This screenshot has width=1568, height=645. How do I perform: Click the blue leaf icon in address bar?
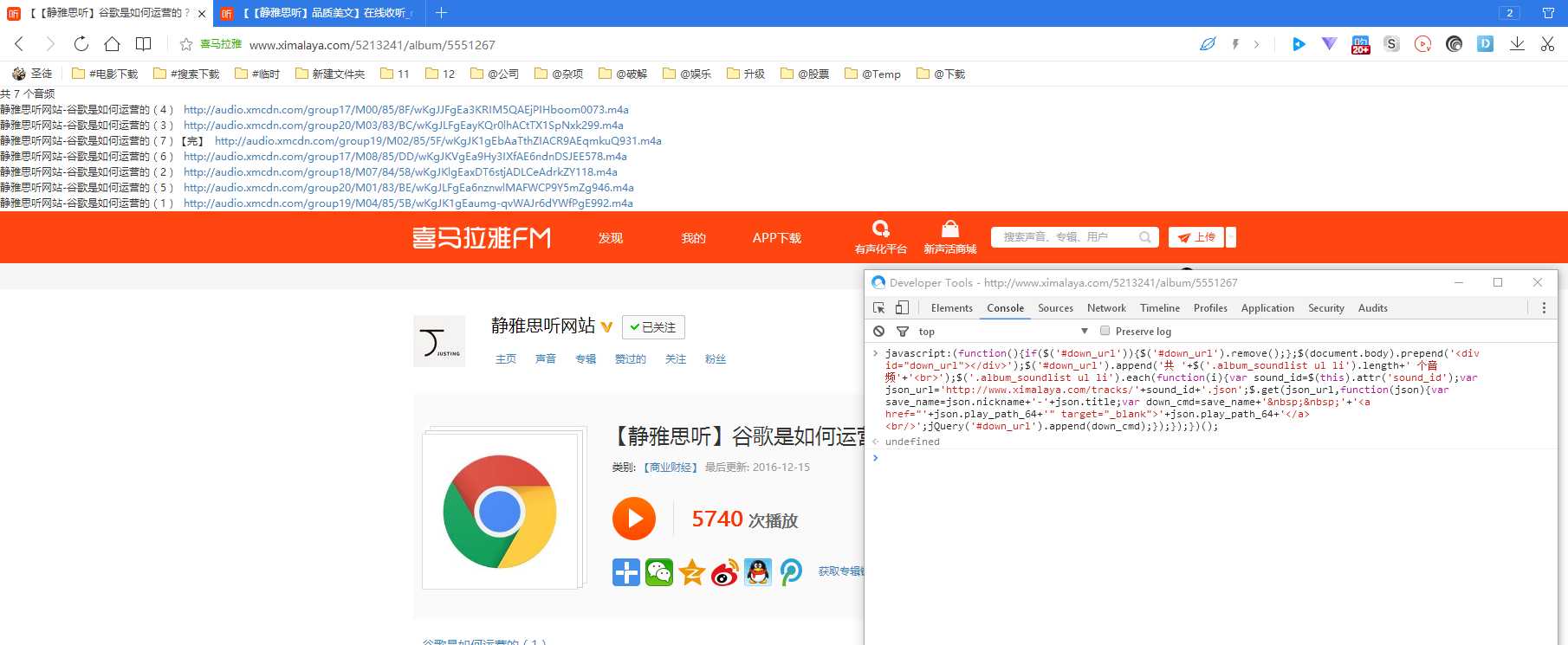(1208, 44)
